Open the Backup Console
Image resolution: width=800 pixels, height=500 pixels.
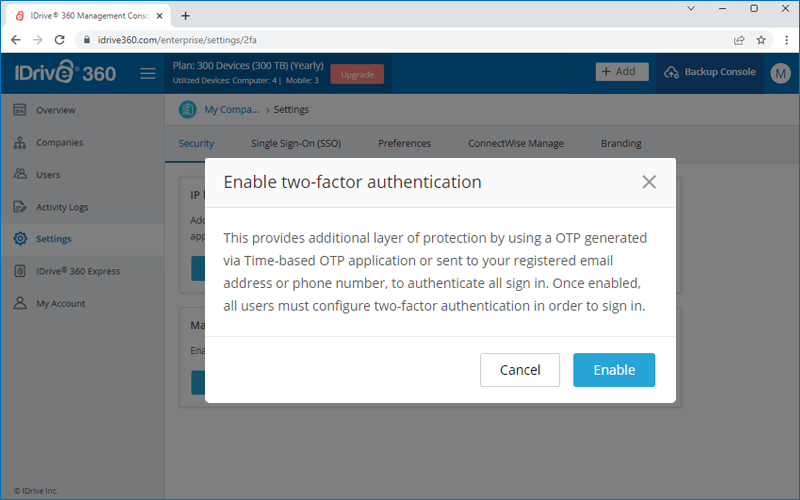(x=710, y=72)
